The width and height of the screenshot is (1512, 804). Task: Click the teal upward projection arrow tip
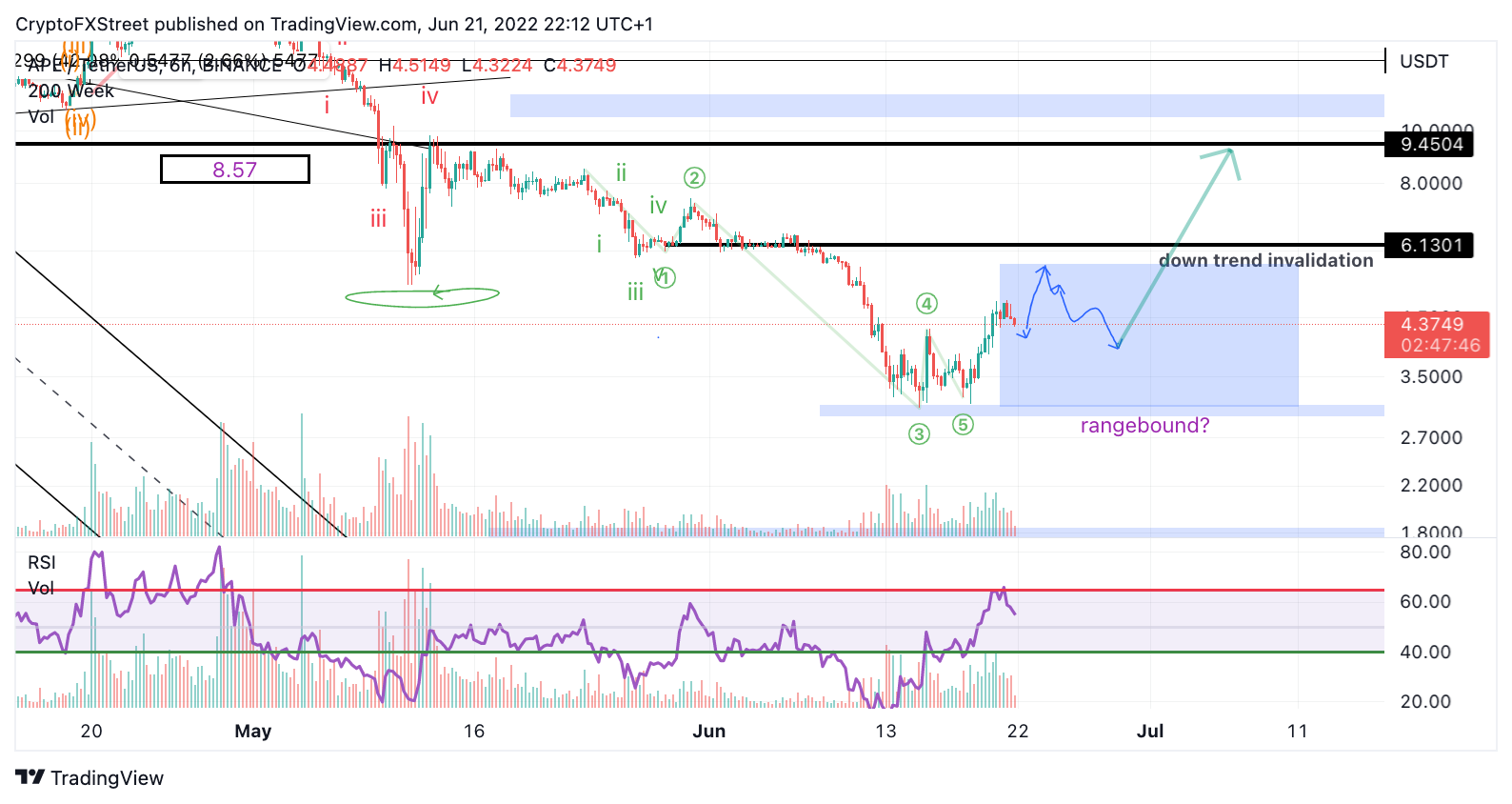(1230, 151)
